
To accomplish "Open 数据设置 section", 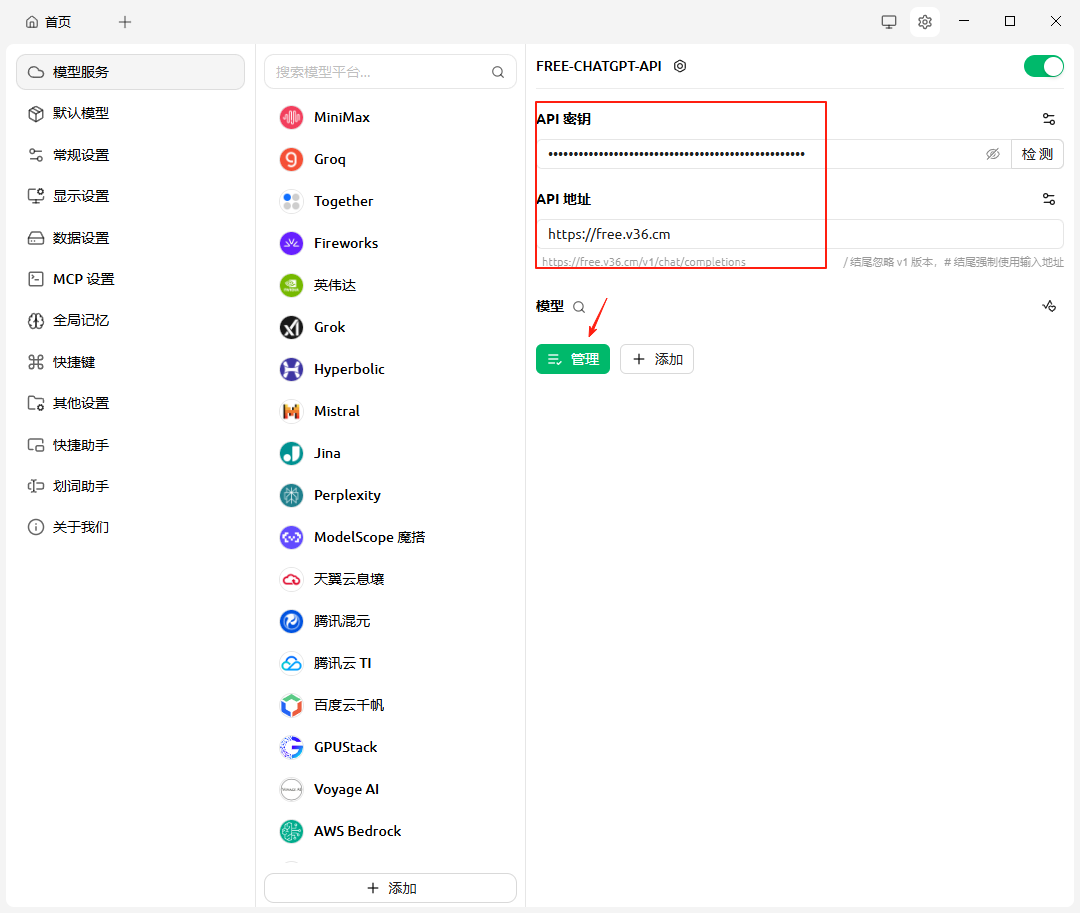I will (x=130, y=238).
